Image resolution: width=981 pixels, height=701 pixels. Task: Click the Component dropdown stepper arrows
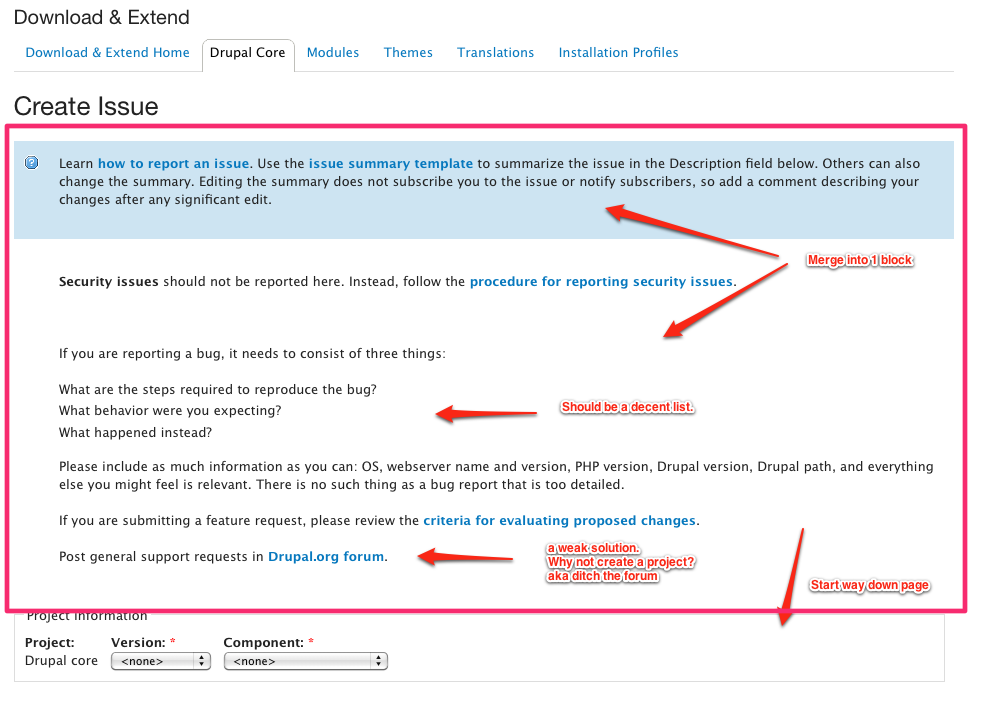(x=378, y=661)
